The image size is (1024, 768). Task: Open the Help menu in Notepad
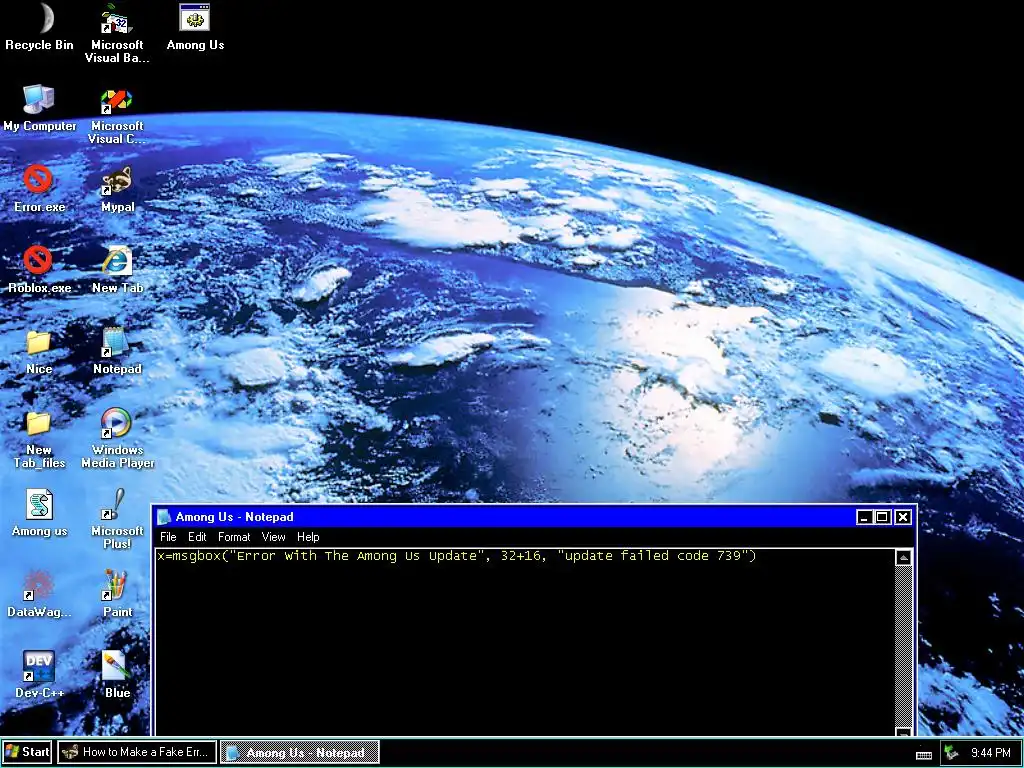(x=308, y=537)
